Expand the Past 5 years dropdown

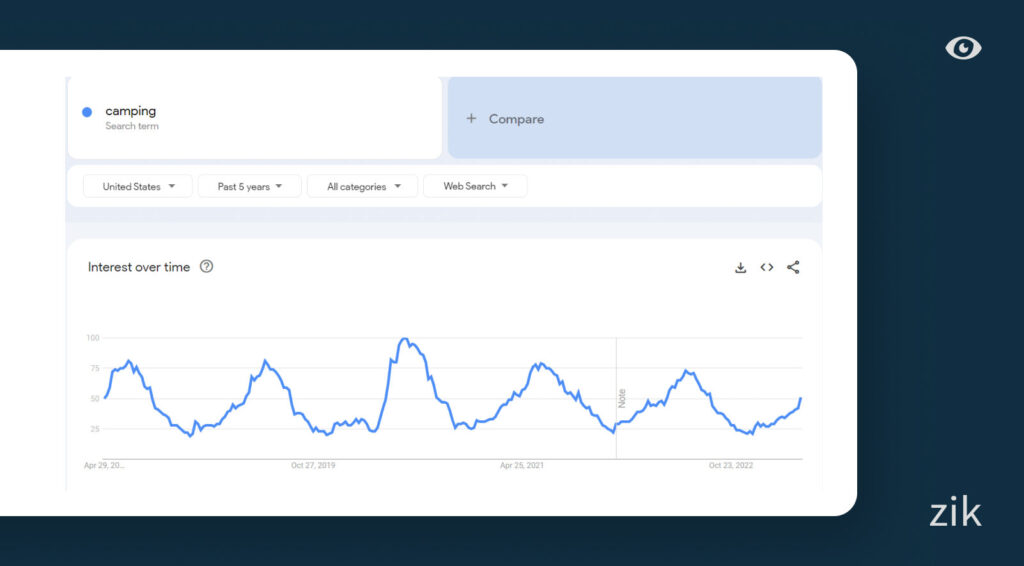249,186
